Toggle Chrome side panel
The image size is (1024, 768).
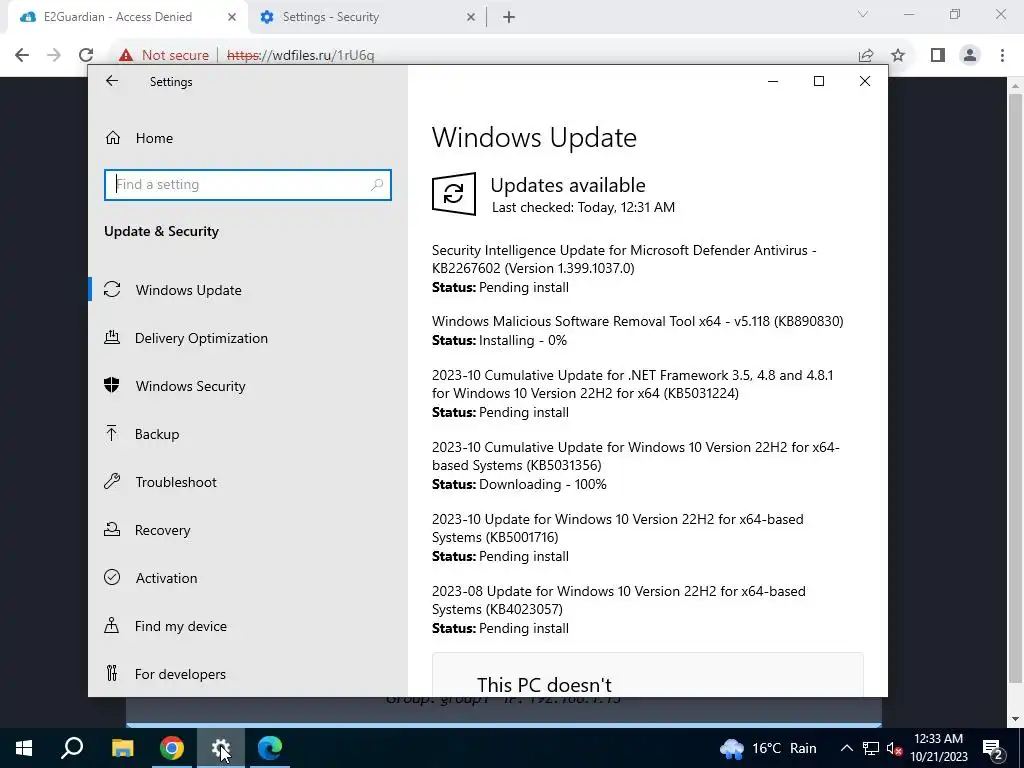pyautogui.click(x=938, y=55)
